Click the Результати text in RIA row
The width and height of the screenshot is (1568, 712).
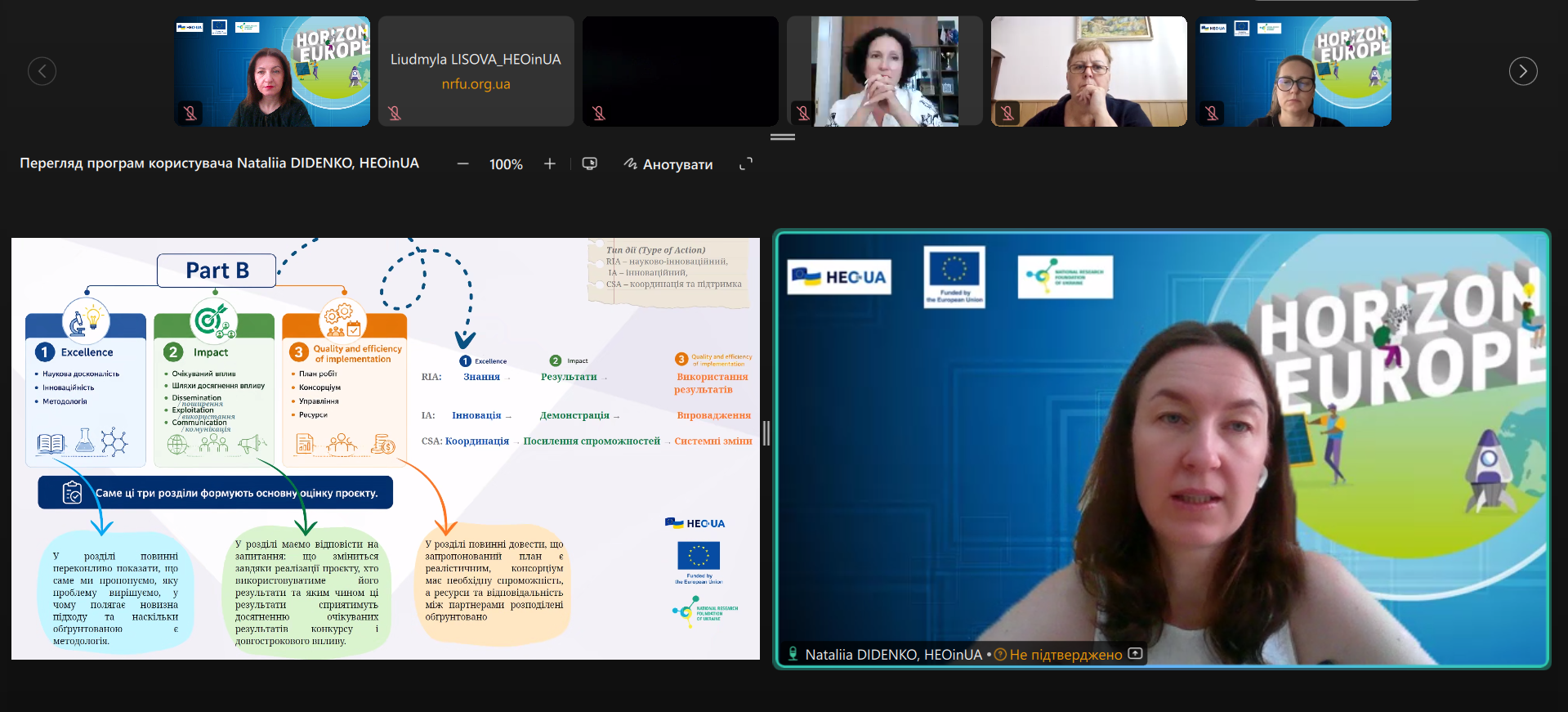tap(569, 377)
